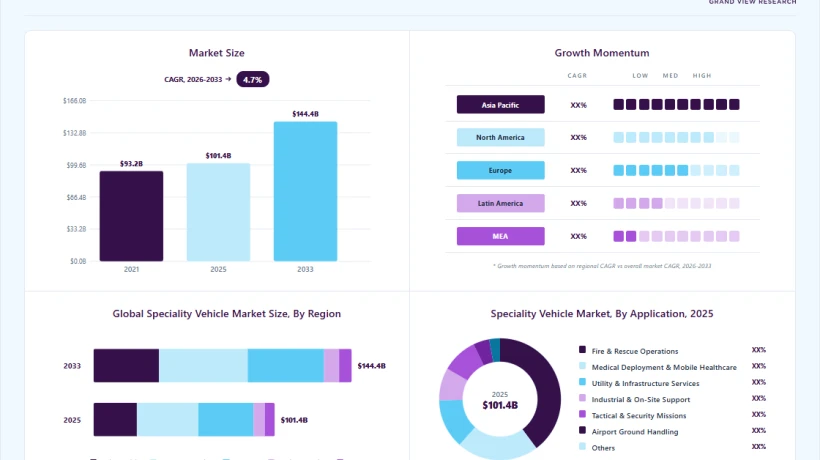Click the Global Speciality Vehicle Market Size heading
820x460 pixels.
point(226,314)
